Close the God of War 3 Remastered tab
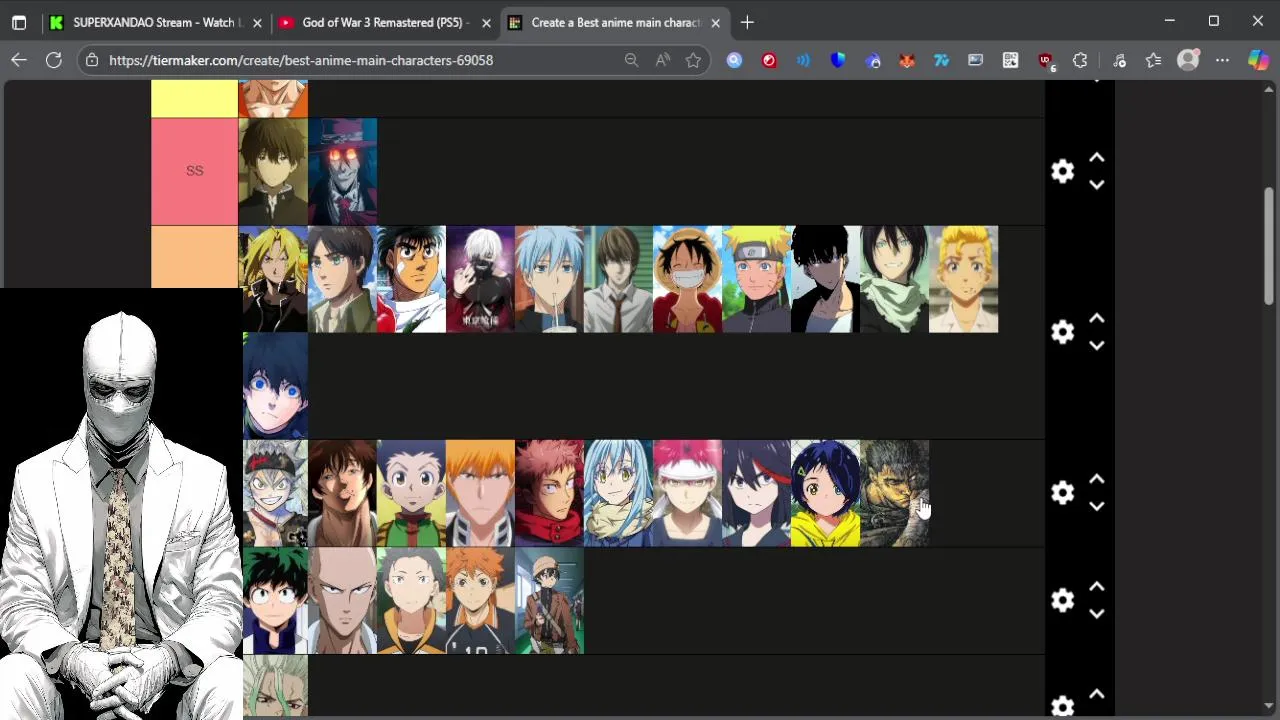Screen dimensions: 1280x720 pos(487,22)
